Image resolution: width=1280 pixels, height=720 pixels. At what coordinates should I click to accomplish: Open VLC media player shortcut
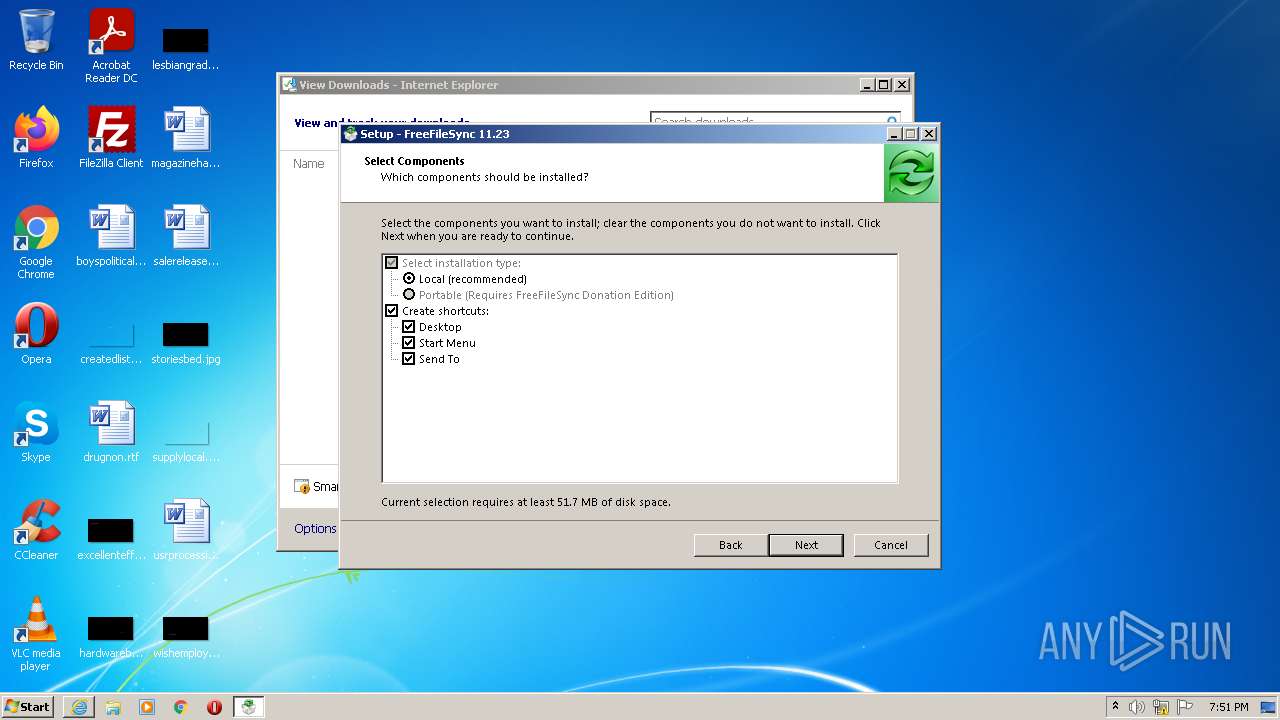tap(36, 635)
